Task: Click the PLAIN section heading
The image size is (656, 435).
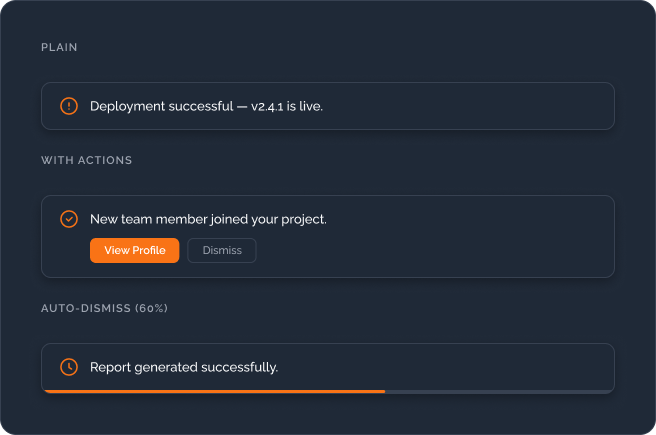Action: tap(59, 47)
